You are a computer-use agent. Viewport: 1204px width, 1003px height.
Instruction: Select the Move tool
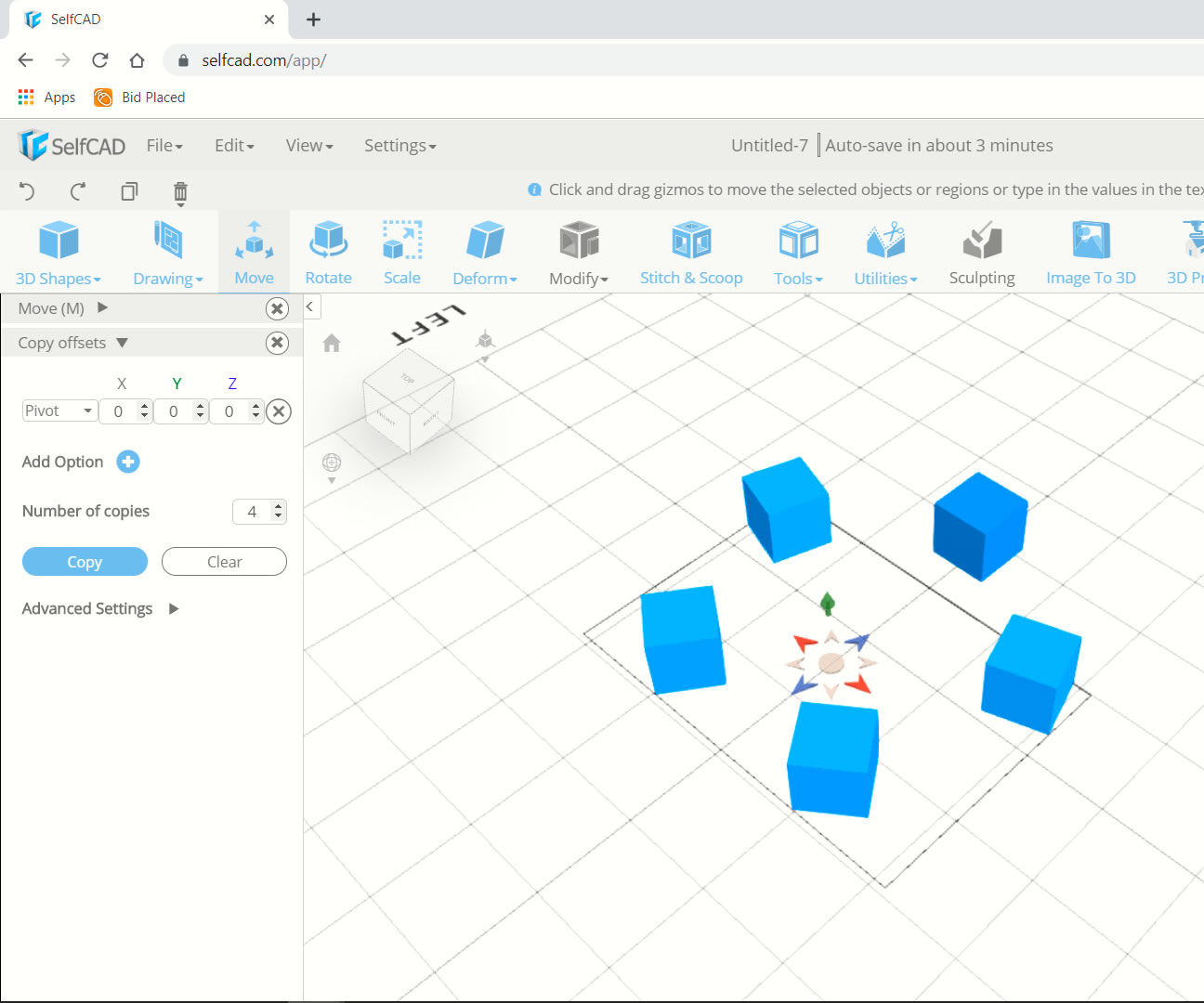point(254,253)
